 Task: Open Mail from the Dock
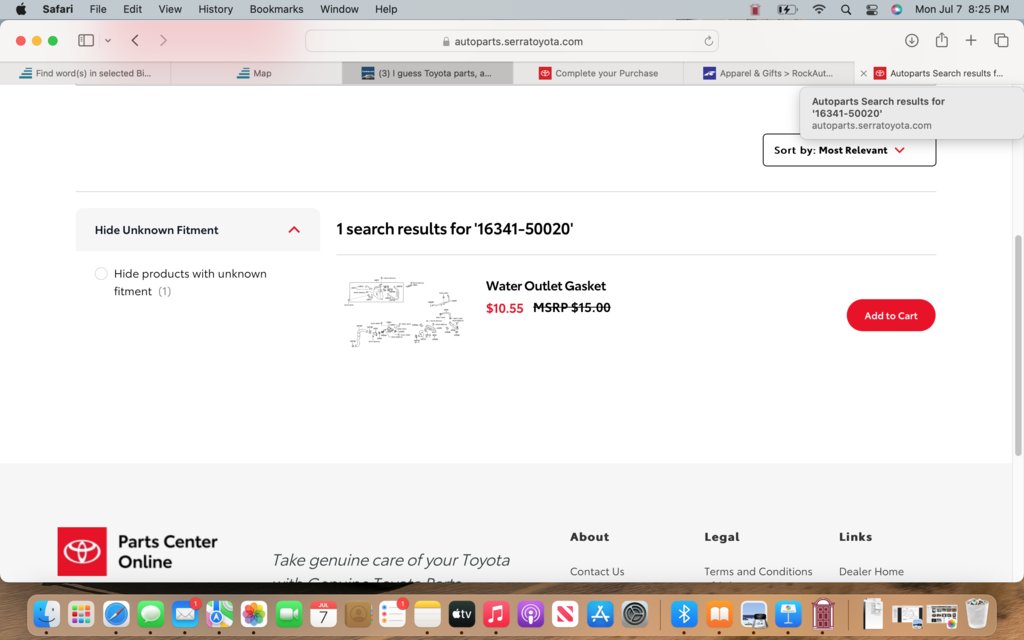(x=185, y=614)
